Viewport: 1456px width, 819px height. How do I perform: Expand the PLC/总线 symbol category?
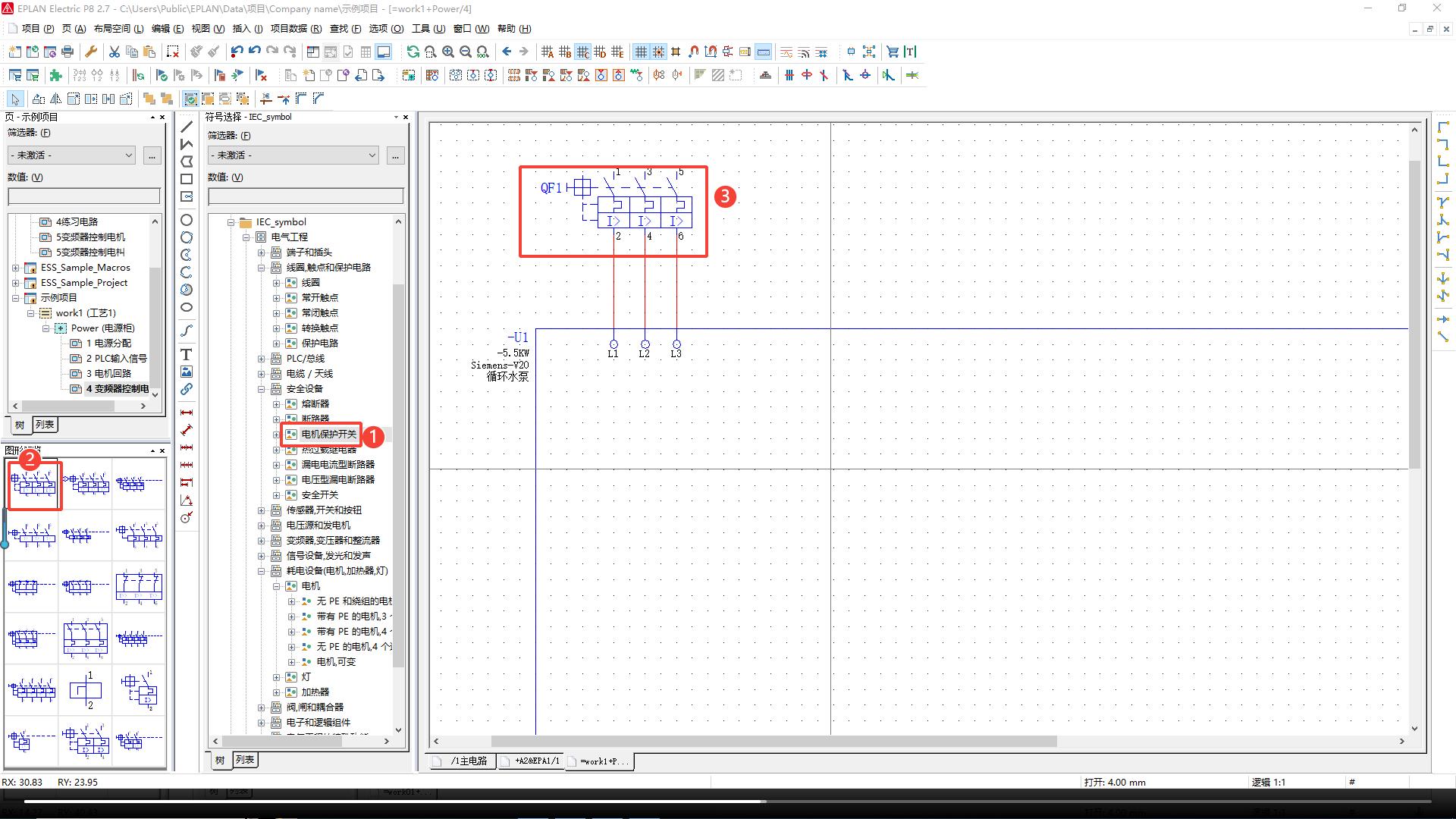(x=262, y=359)
